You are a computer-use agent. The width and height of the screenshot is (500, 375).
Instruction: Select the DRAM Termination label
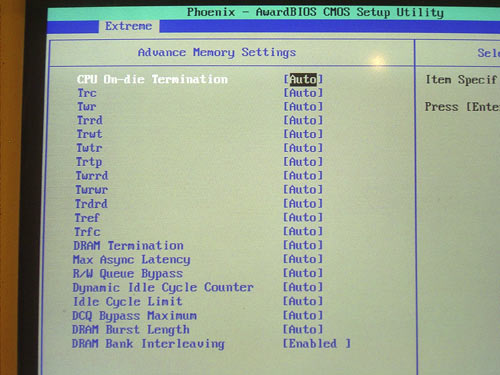129,246
